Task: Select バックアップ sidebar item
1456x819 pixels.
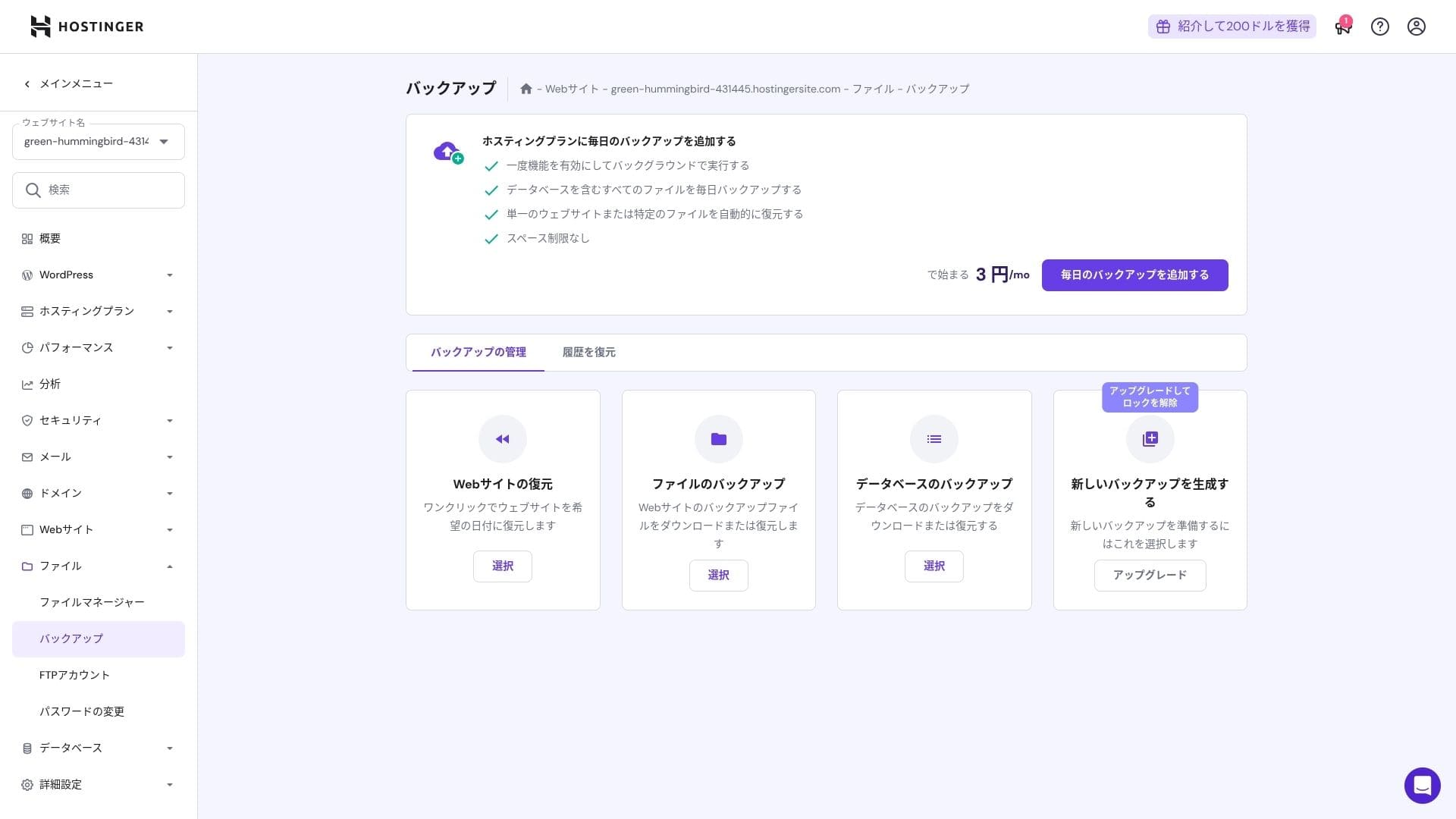Action: [x=99, y=639]
